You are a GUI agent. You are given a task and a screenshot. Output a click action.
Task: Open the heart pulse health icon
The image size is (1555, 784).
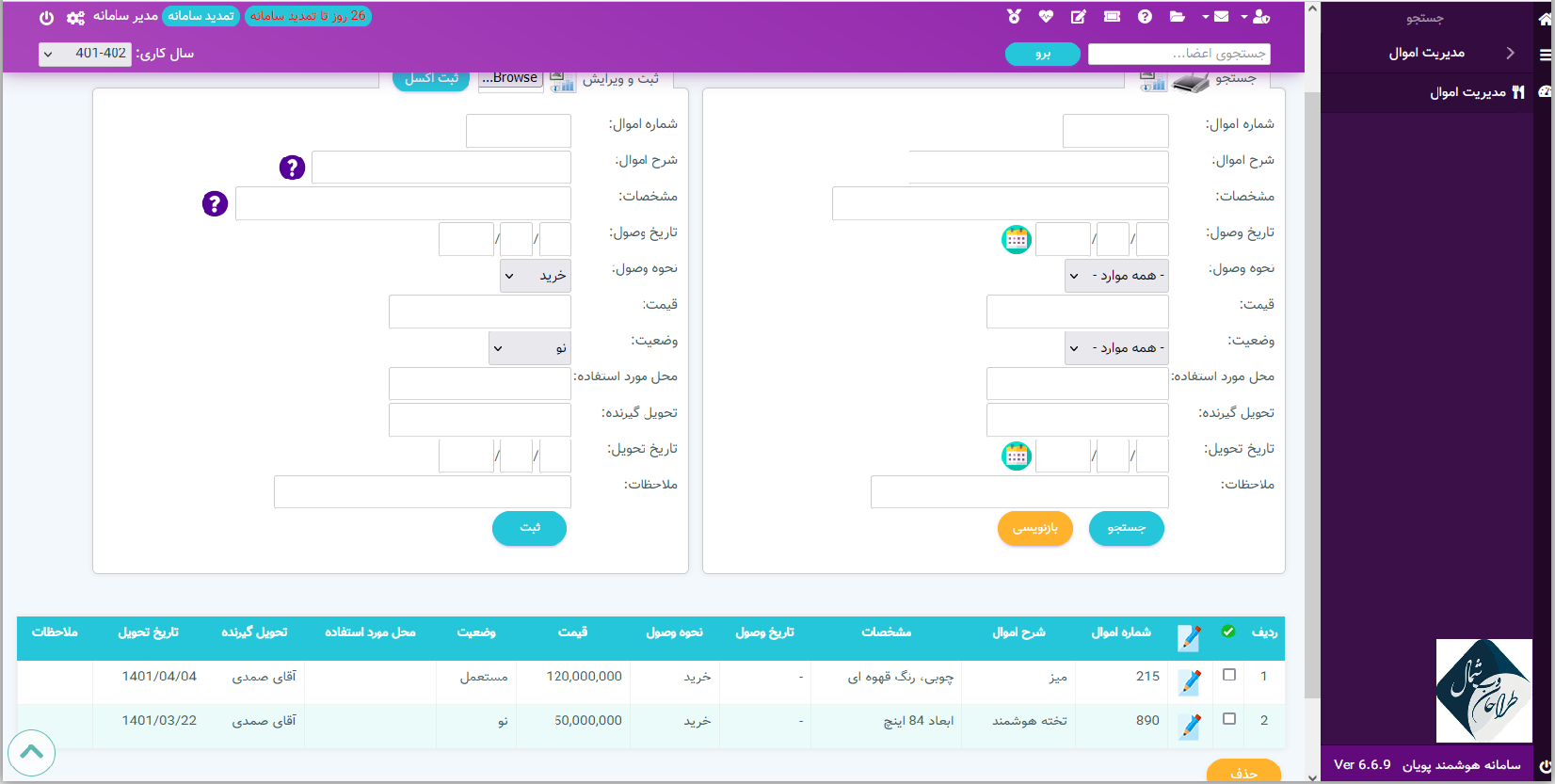(1046, 17)
